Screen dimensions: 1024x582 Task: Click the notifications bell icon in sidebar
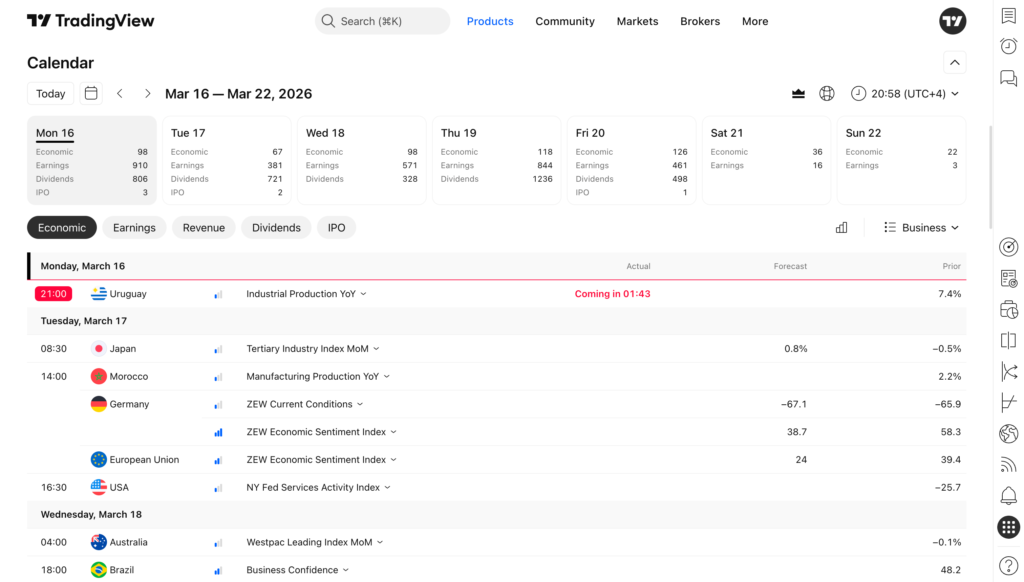coord(1008,494)
